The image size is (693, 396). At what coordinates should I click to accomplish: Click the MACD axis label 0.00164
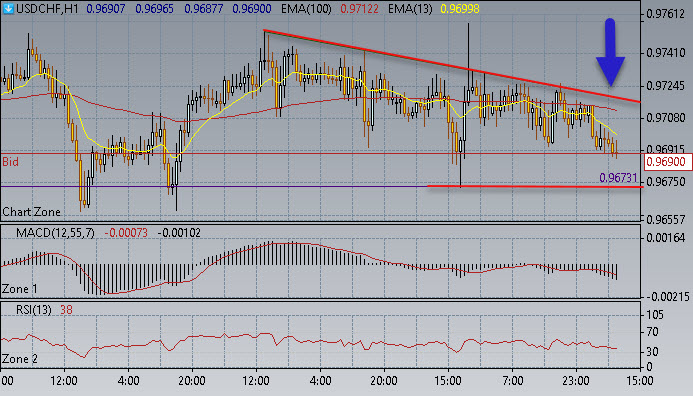665,238
